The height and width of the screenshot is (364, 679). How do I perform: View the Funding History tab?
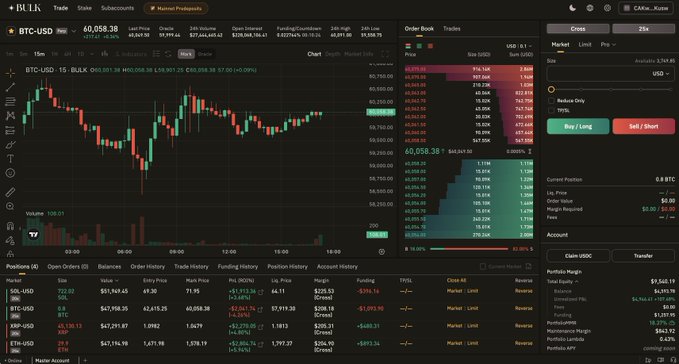tap(238, 267)
